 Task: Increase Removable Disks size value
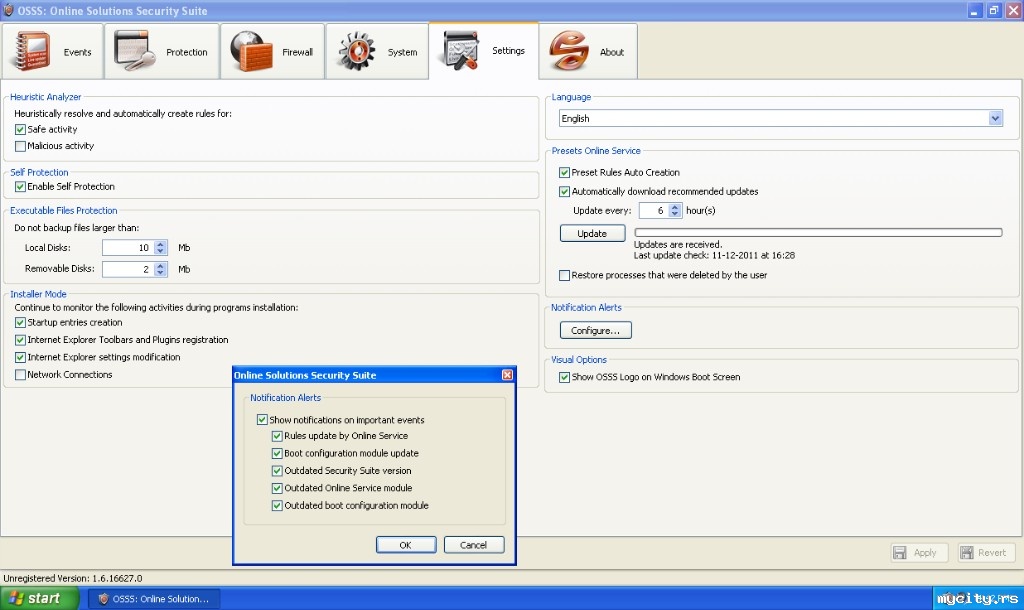[160, 265]
